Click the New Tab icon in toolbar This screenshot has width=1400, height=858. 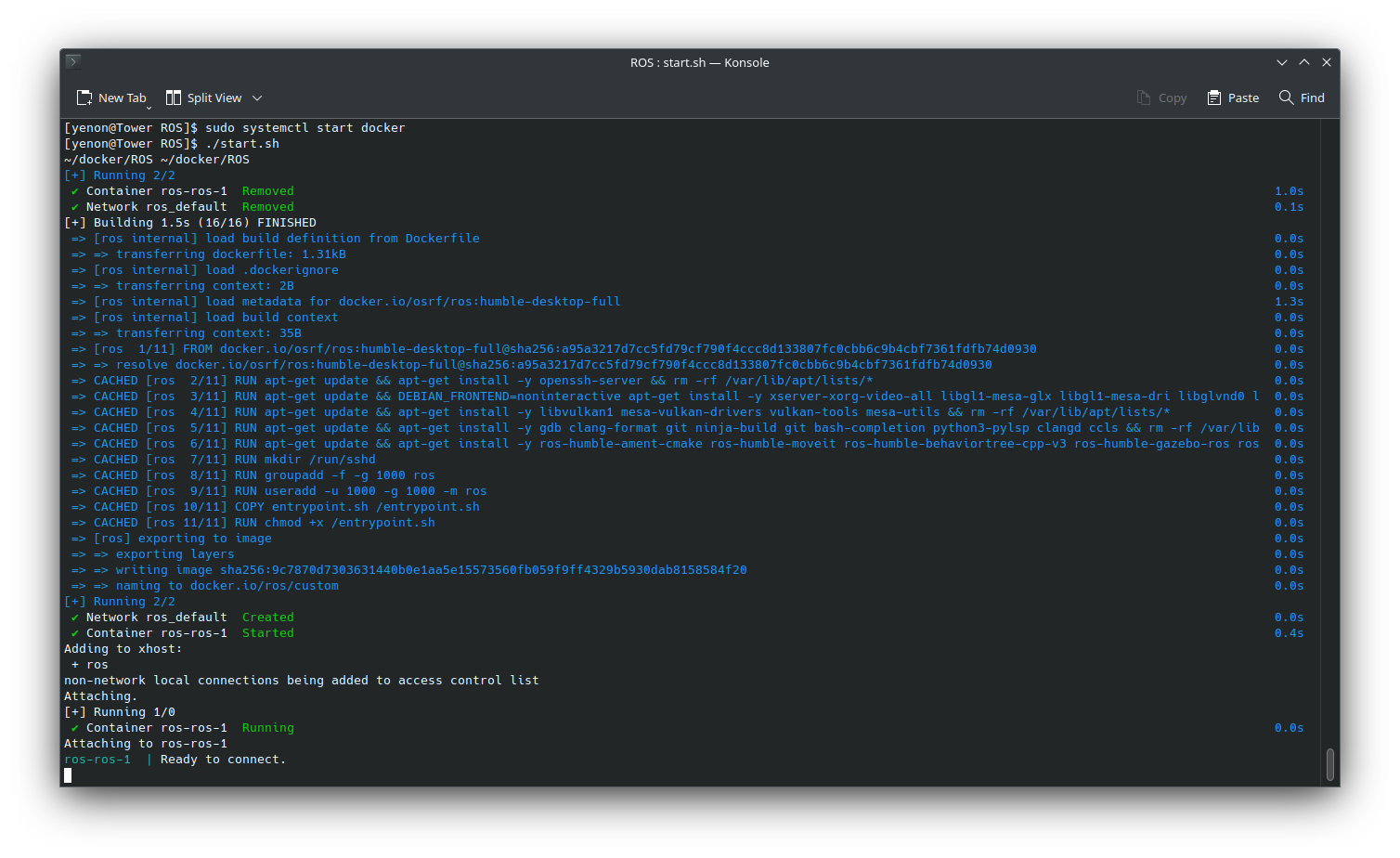[84, 97]
